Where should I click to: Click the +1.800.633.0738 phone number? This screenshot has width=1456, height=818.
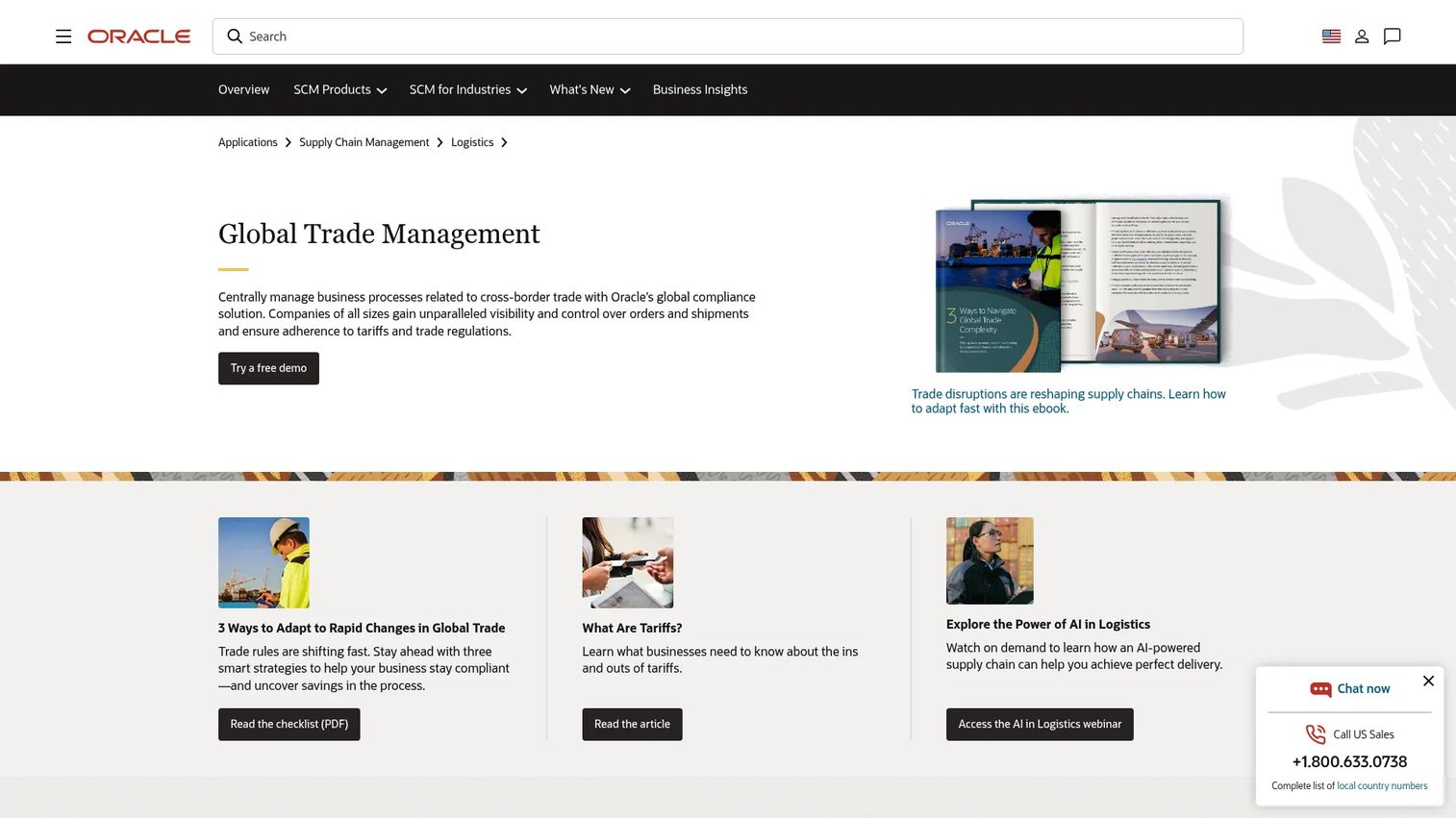pos(1349,762)
